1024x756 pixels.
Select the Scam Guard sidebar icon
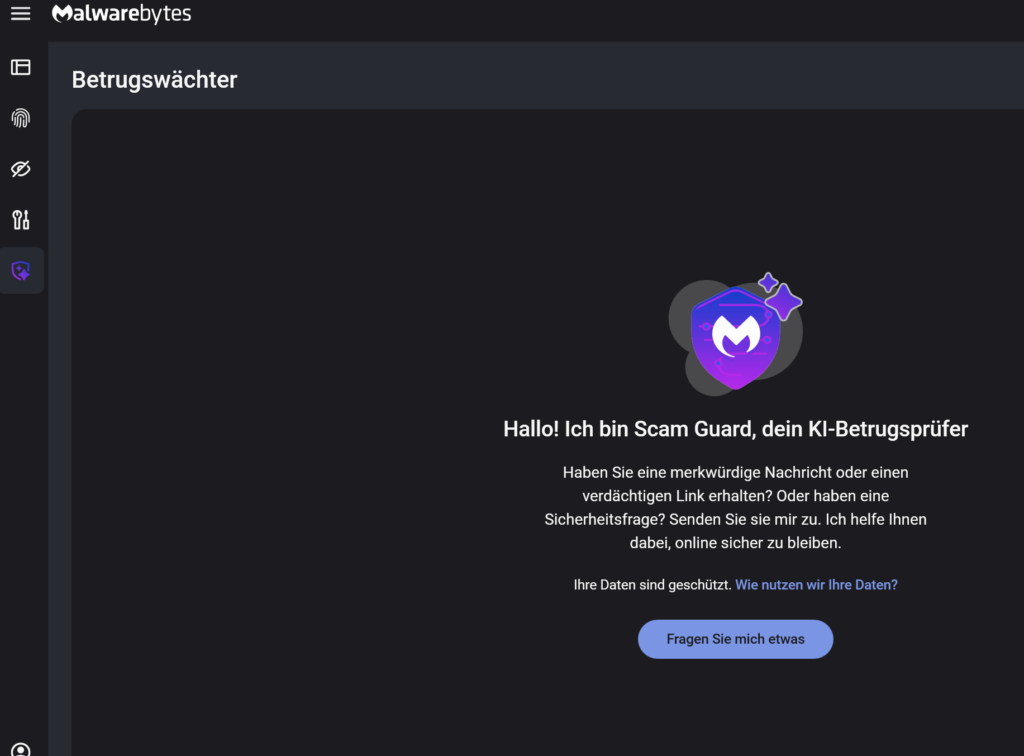point(21,270)
